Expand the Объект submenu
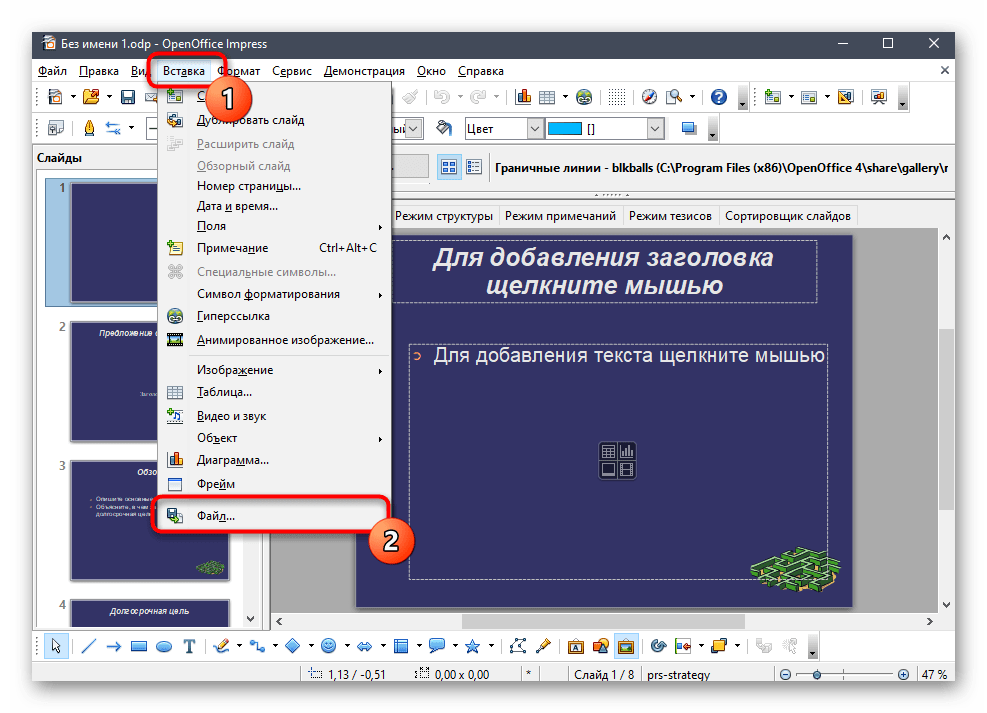The image size is (987, 713). click(274, 438)
